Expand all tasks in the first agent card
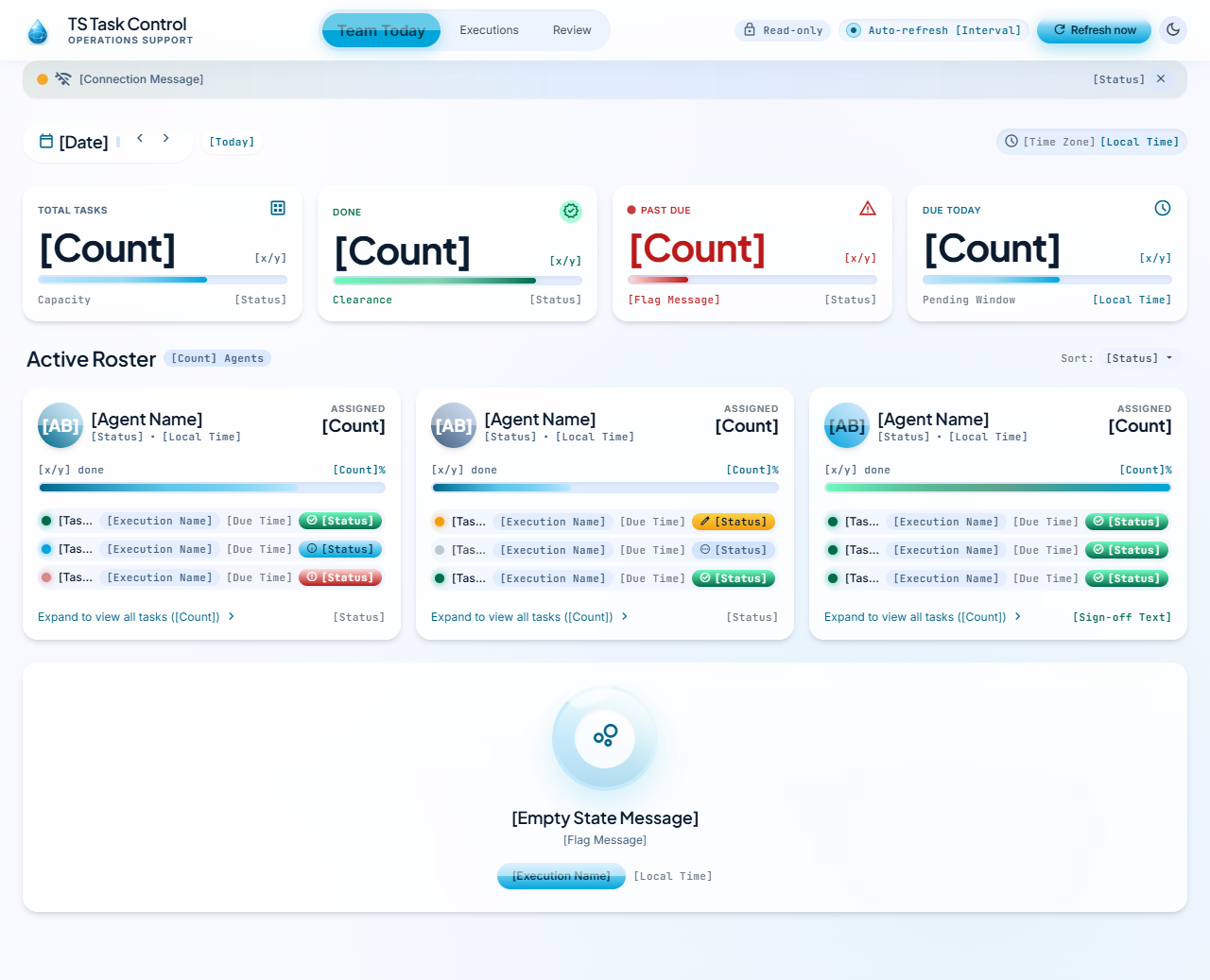This screenshot has height=980, width=1210. 136,617
